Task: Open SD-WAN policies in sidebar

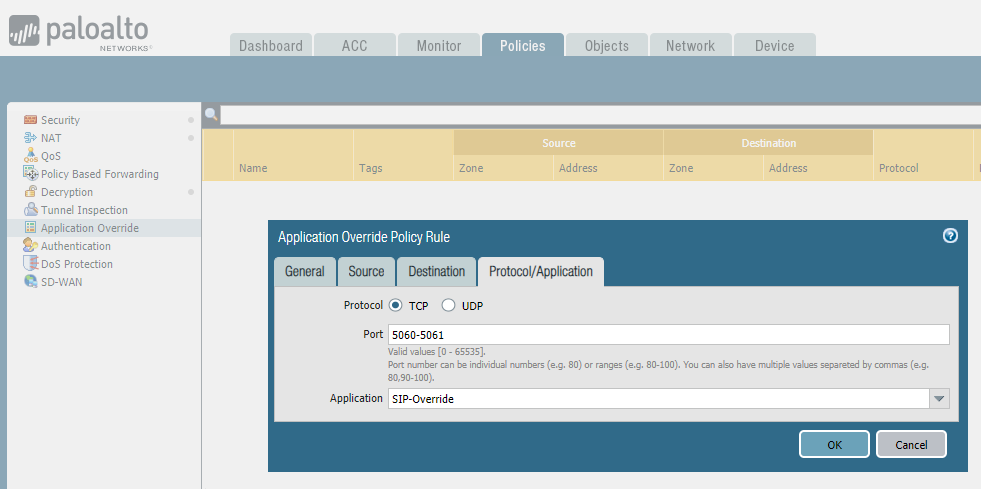Action: click(61, 282)
